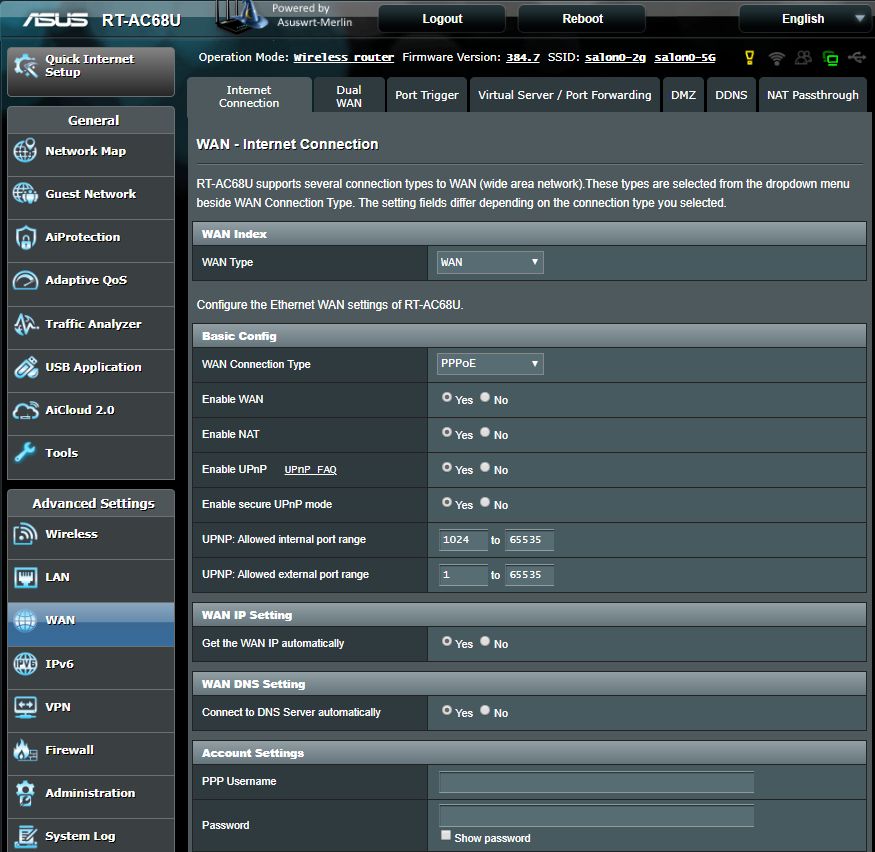Click the PPP Username input field
Viewport: 875px width, 852px height.
[x=596, y=782]
